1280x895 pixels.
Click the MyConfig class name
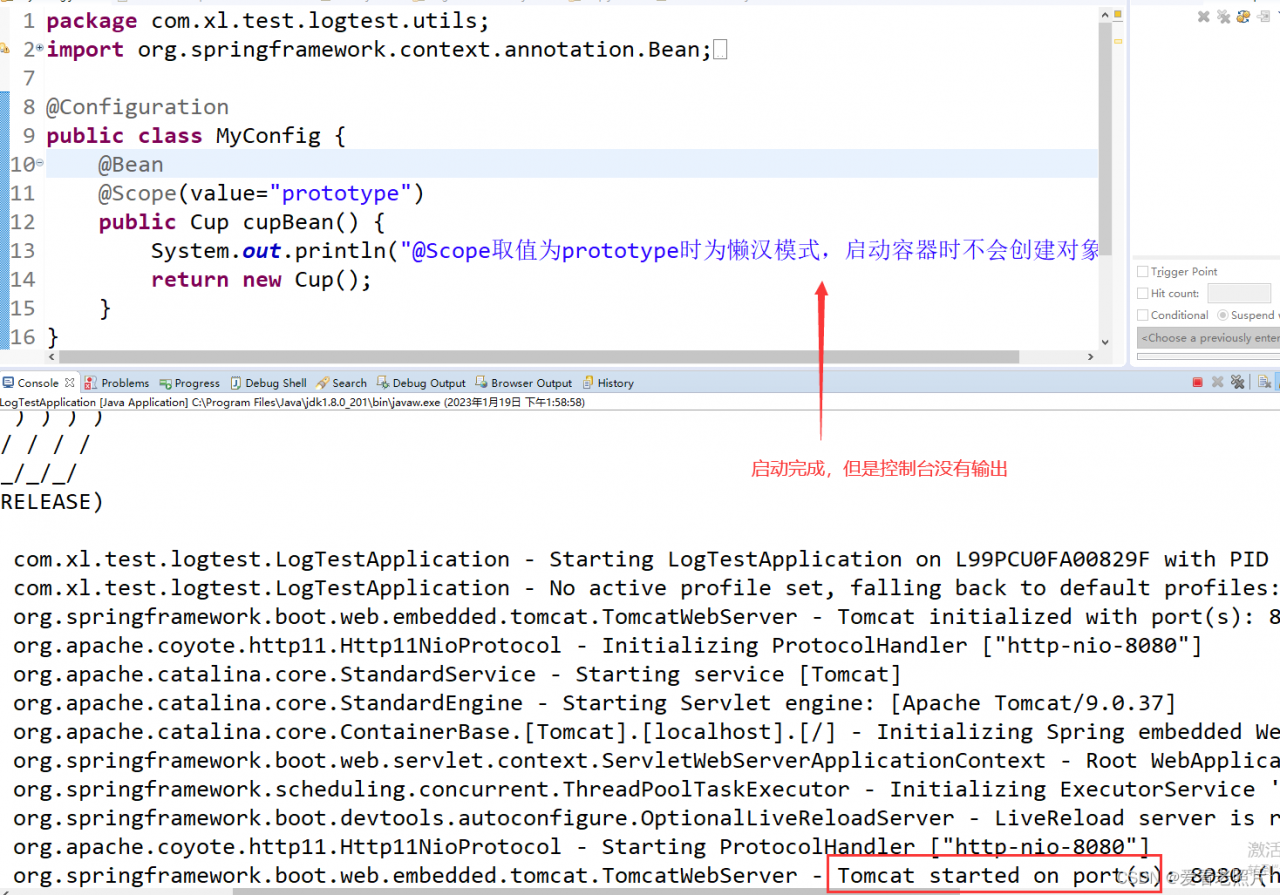pos(268,136)
